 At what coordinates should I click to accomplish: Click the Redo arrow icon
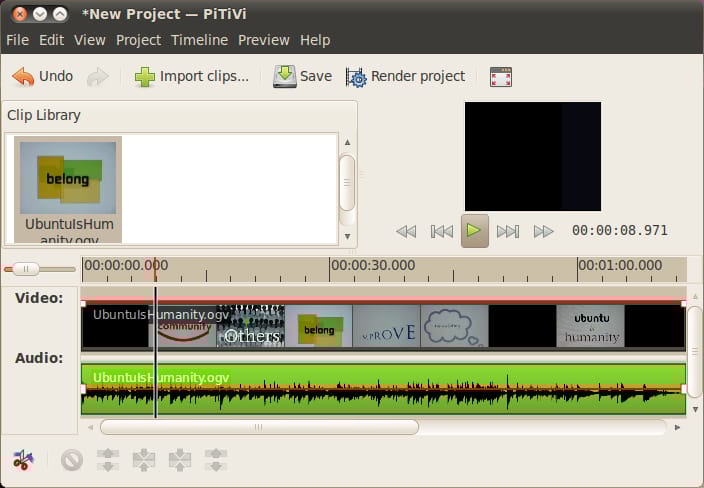(x=98, y=76)
